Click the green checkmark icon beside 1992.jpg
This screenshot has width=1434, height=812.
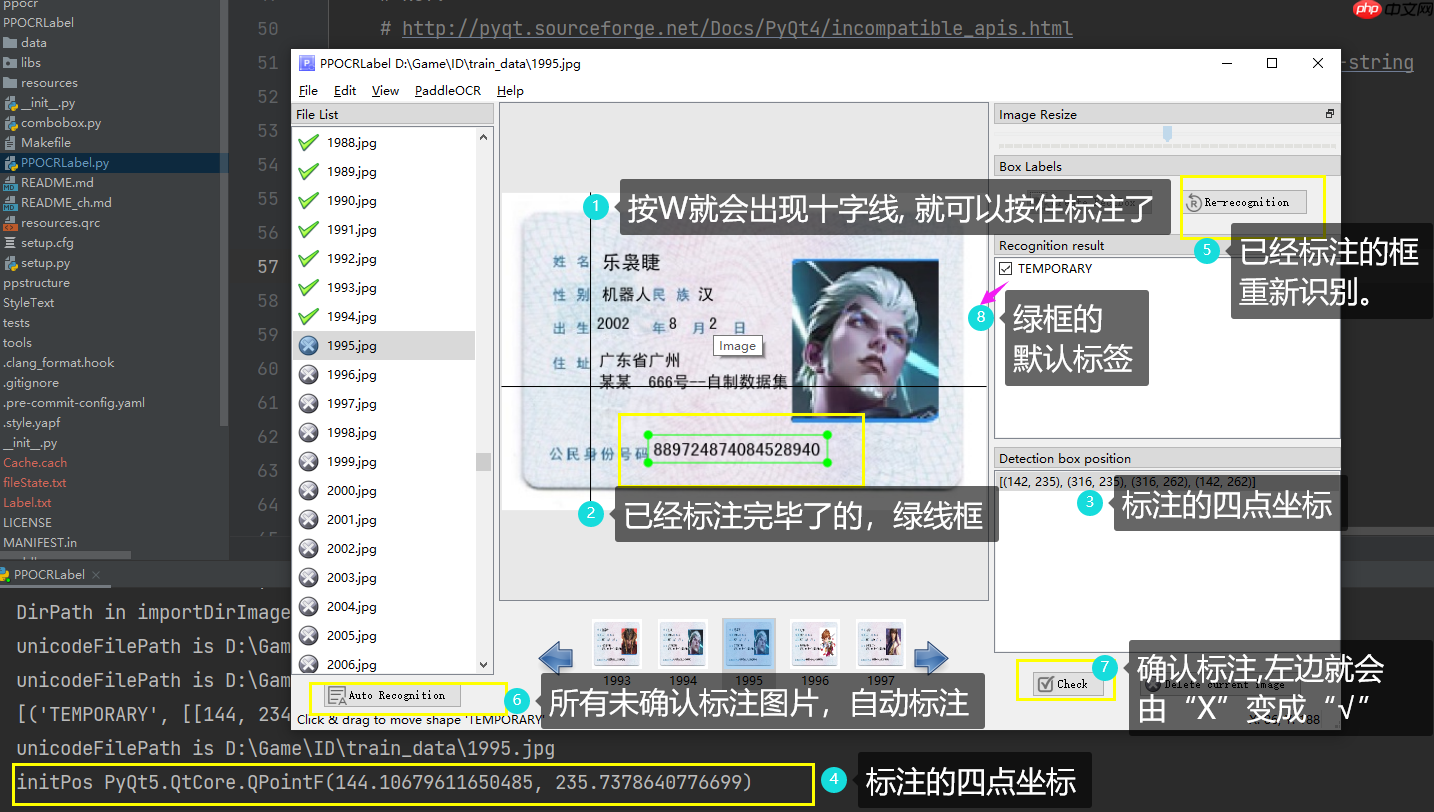coord(309,259)
